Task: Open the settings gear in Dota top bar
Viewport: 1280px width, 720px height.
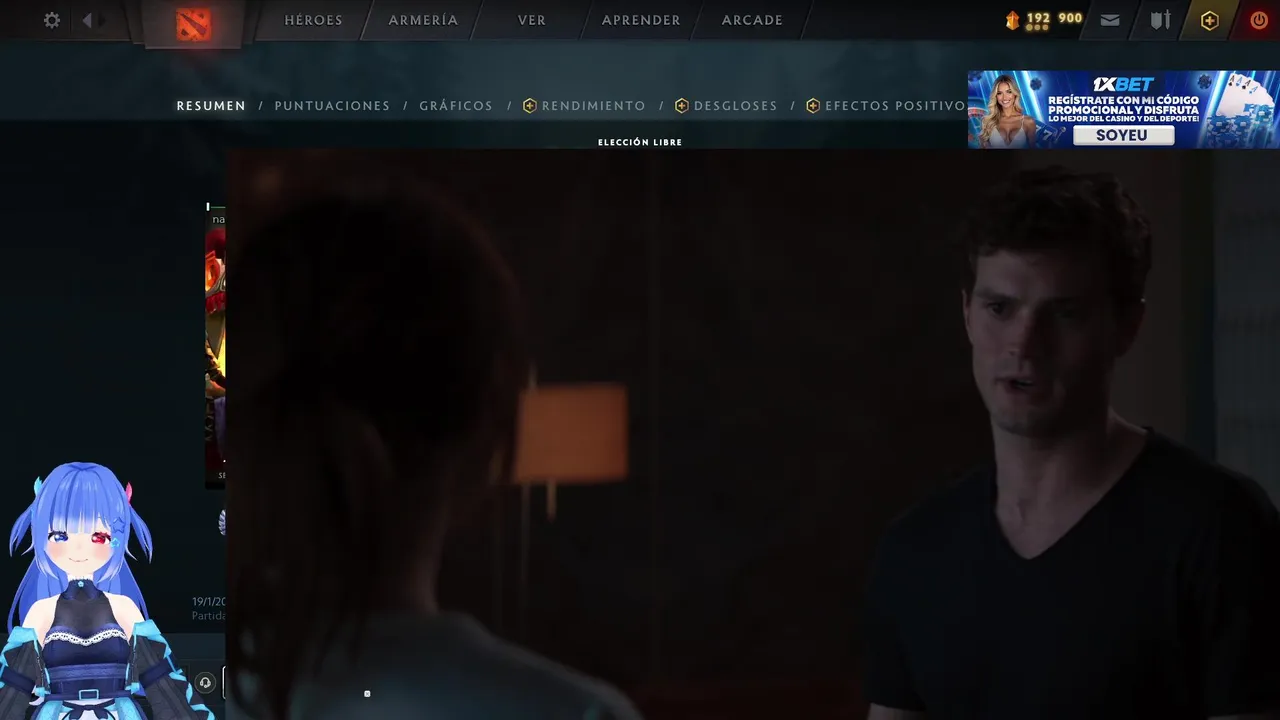Action: [x=52, y=20]
